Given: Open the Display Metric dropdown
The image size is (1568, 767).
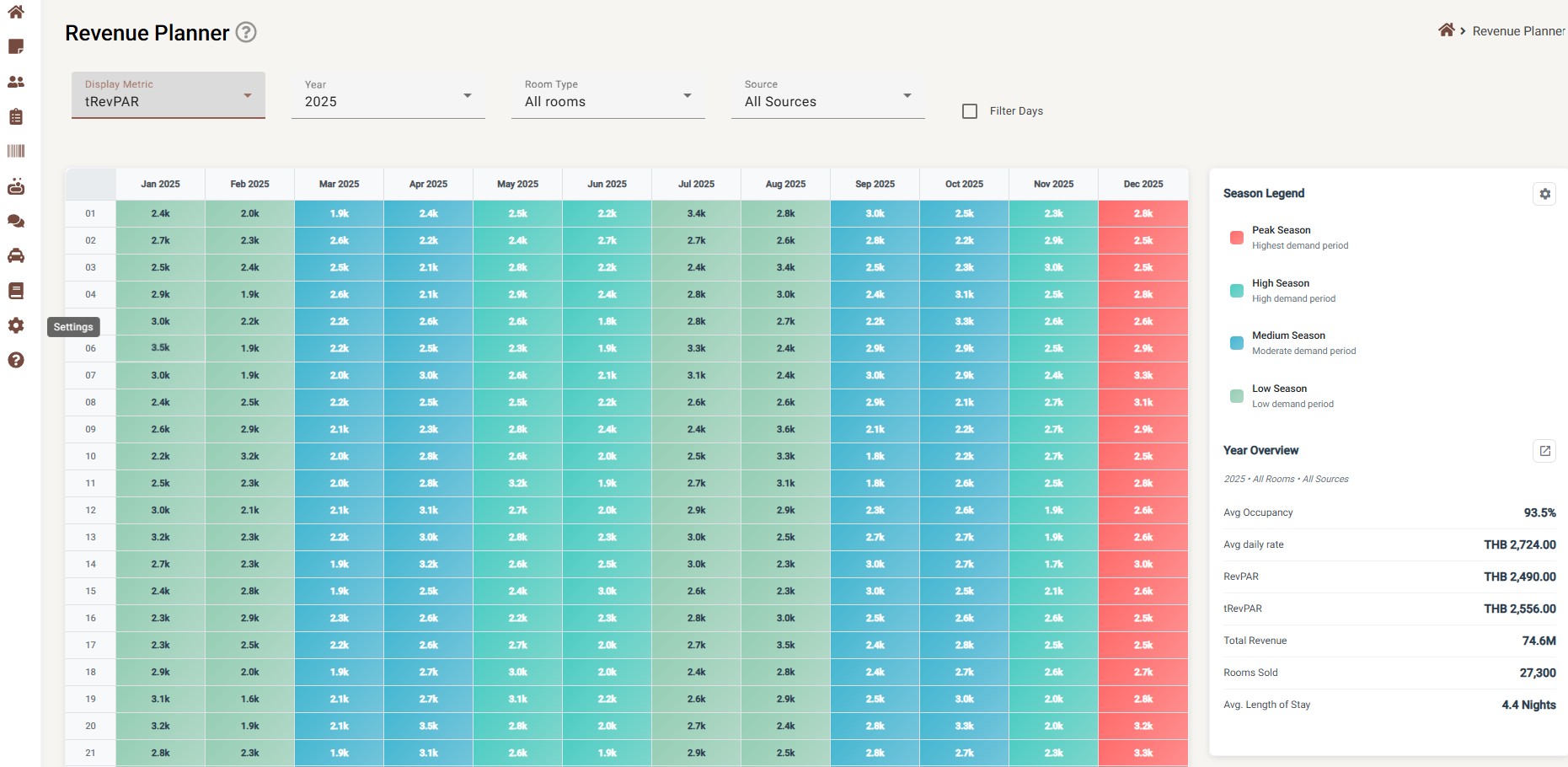Looking at the screenshot, I should 169,95.
